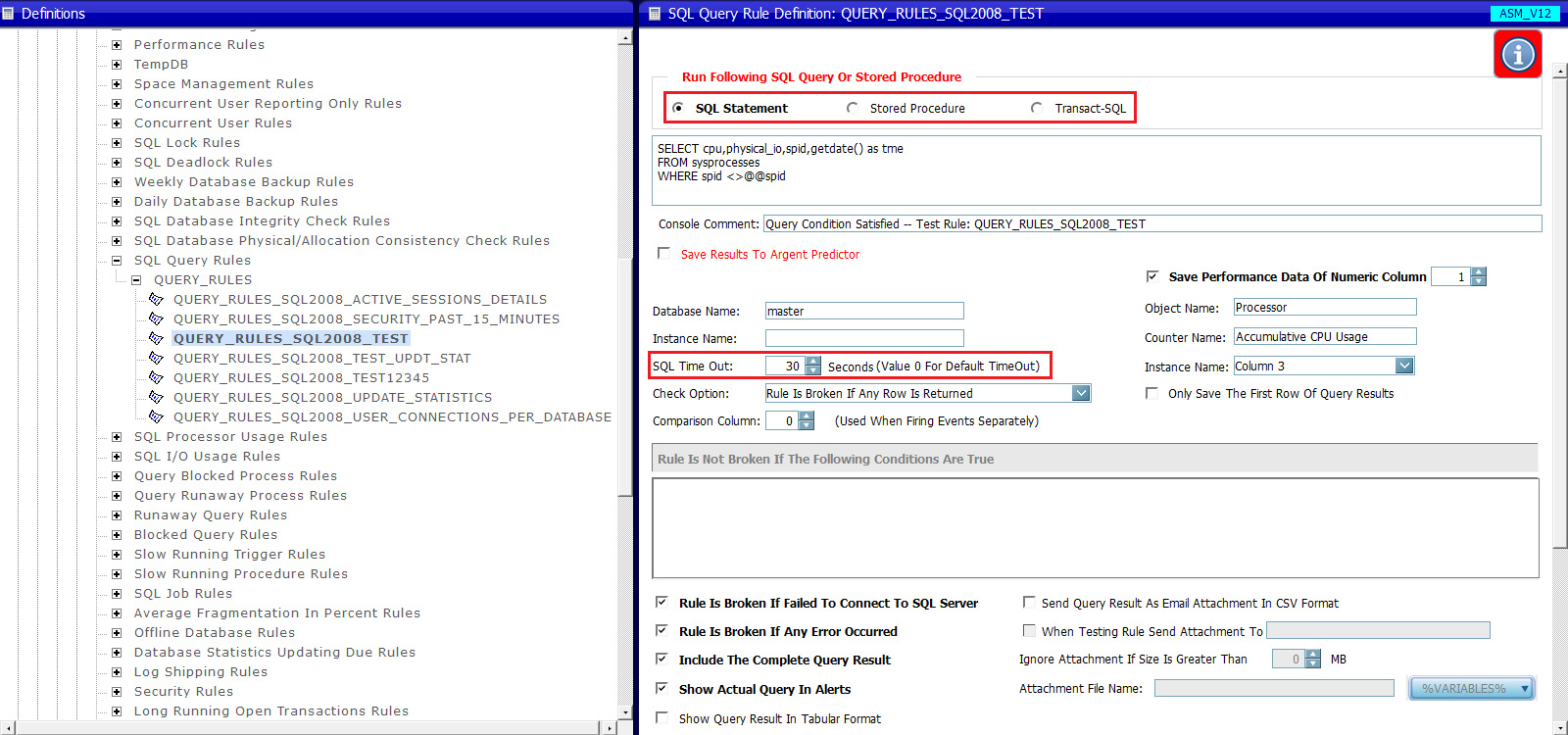Click the QUERY_RULES_SQL2008_ACTIVE_SESSIONS_DETAILS rule icon
1568x735 pixels.
(156, 299)
